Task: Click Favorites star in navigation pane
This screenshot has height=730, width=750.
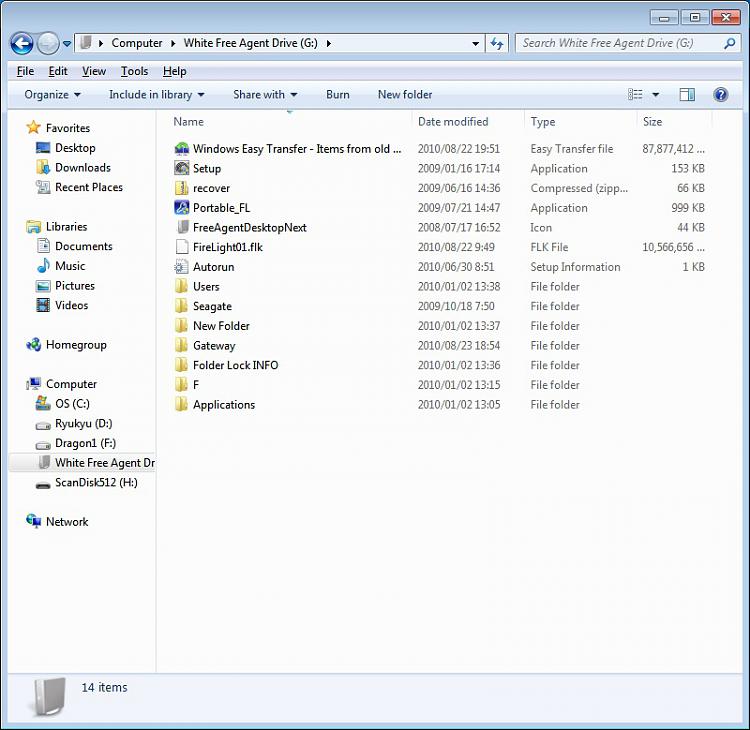Action: (33, 127)
